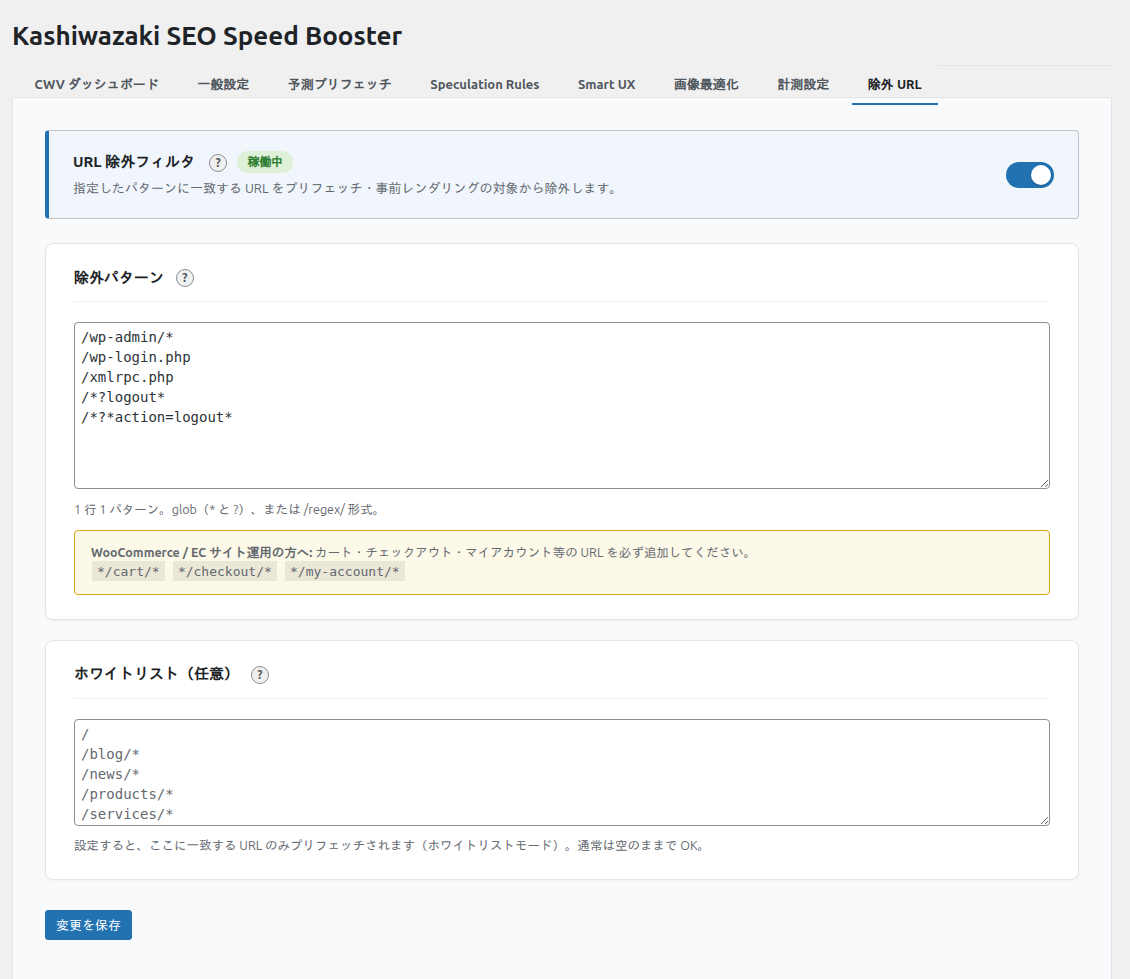The image size is (1130, 979).
Task: Click question mark beside ホワイトリスト（任意）
Action: tap(260, 675)
